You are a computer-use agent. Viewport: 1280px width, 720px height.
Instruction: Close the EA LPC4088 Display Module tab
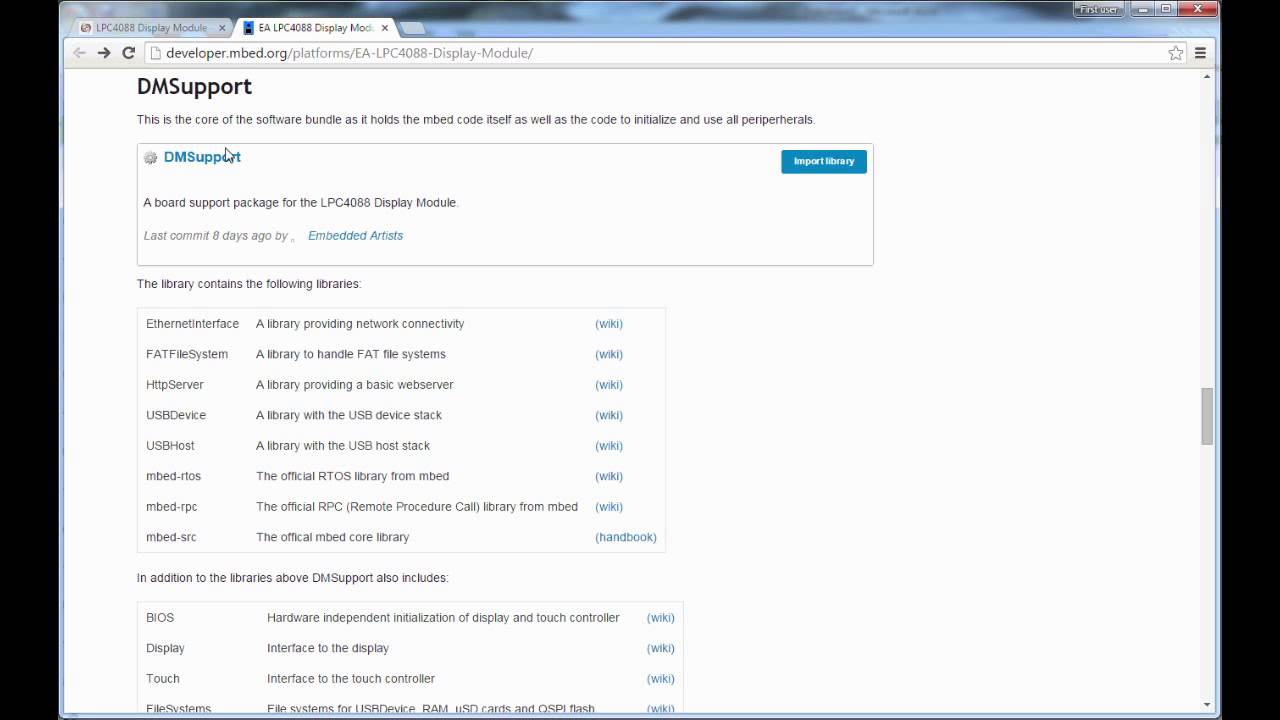pos(384,28)
